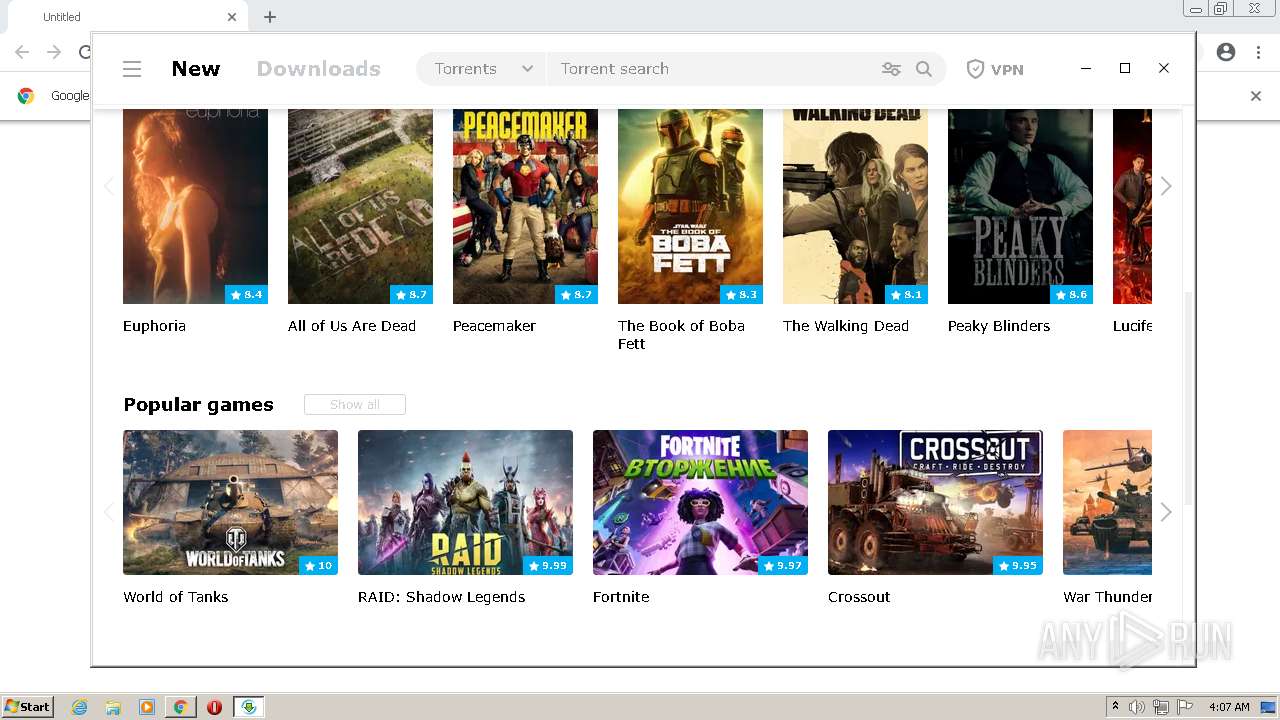Open the VPN shield button

pos(995,69)
